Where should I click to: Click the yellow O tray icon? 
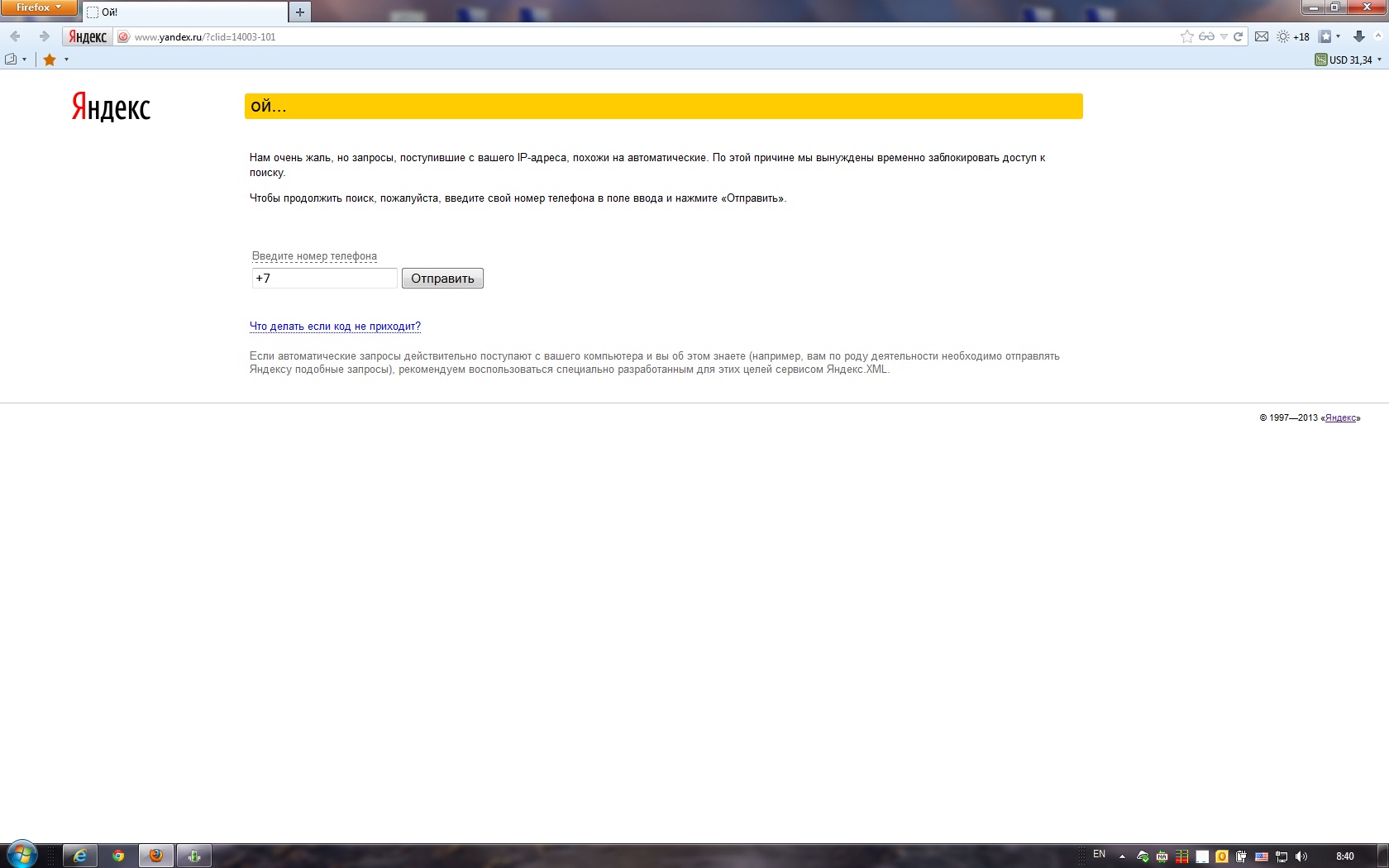coord(1222,856)
